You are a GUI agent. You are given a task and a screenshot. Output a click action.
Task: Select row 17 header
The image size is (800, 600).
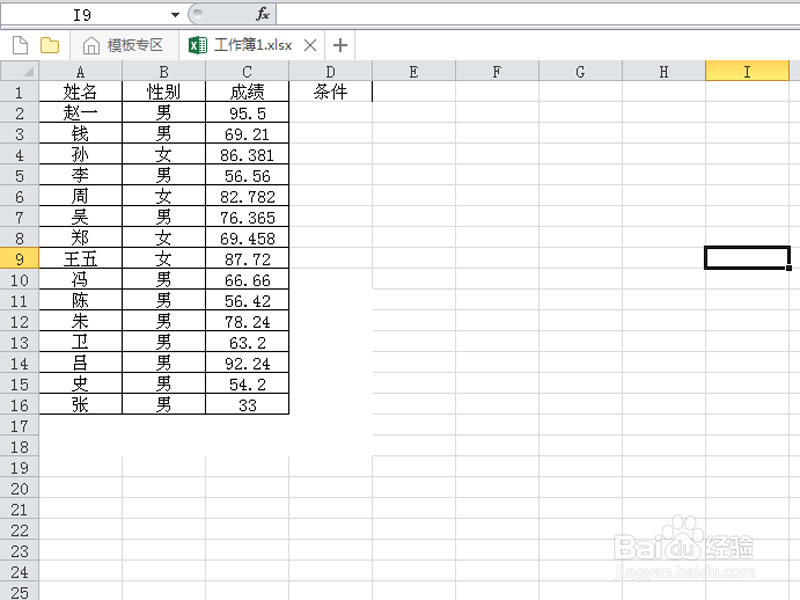tap(19, 426)
